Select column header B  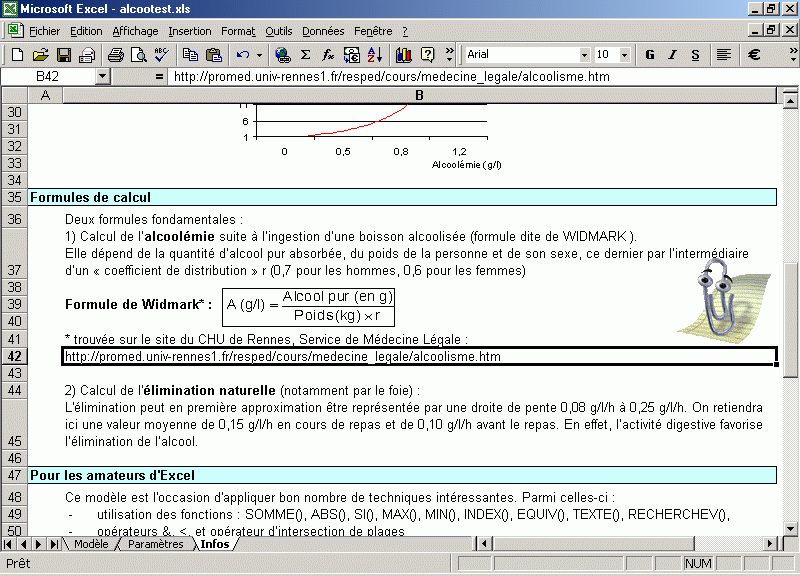(419, 95)
